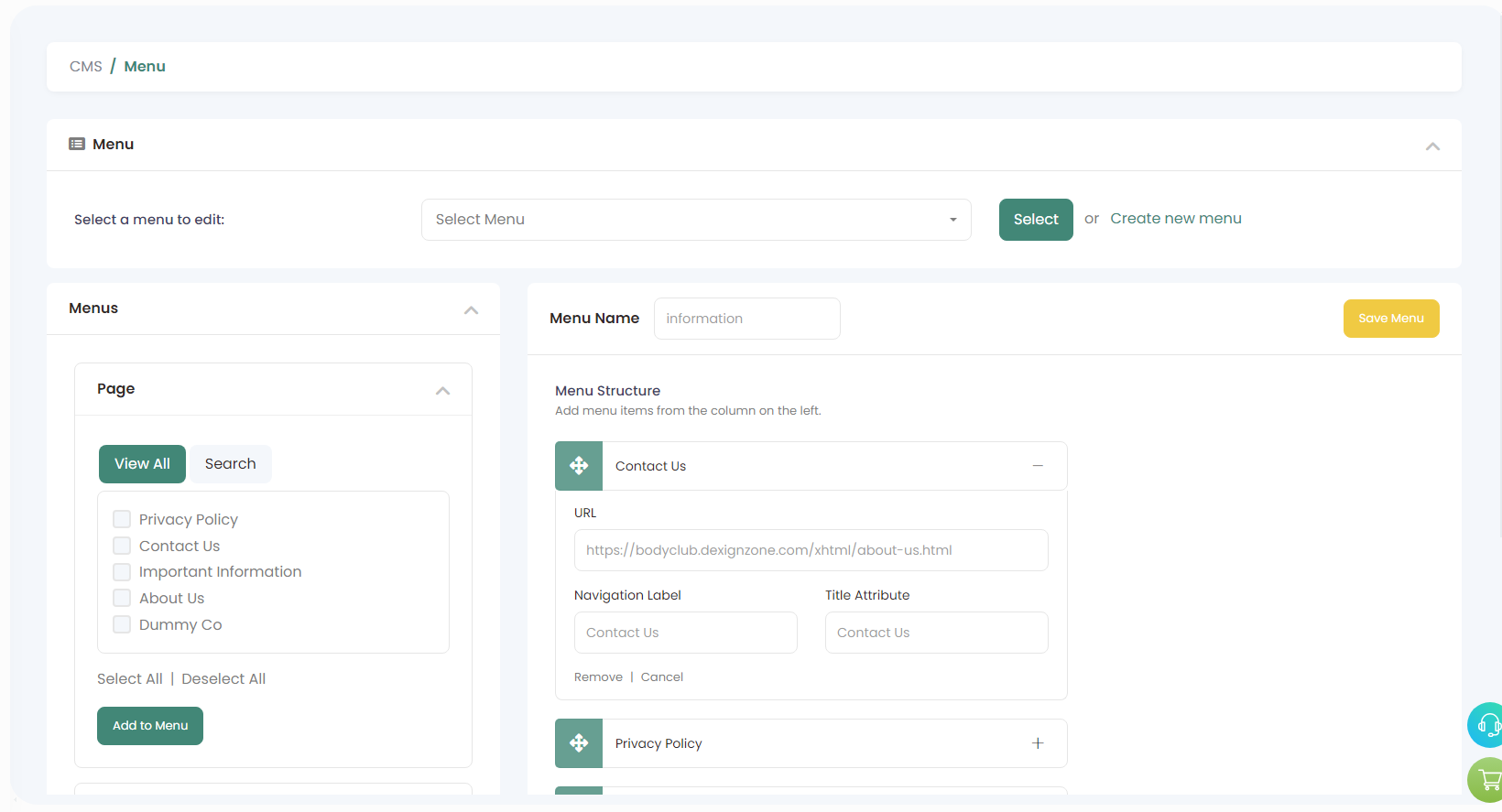Collapse Contact Us item with minus icon
This screenshot has height=812, width=1502.
1038,466
